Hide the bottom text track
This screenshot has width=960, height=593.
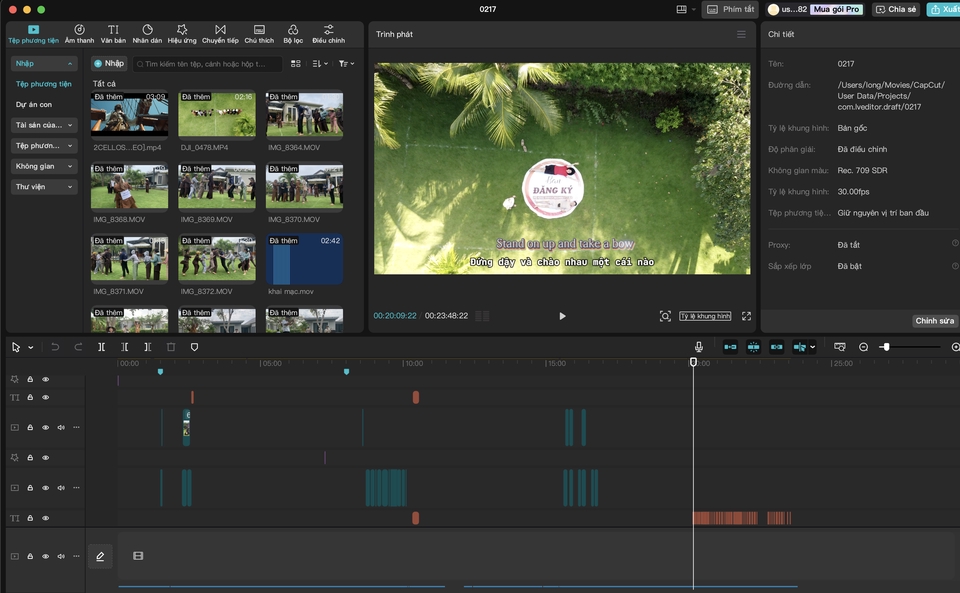coord(45,518)
